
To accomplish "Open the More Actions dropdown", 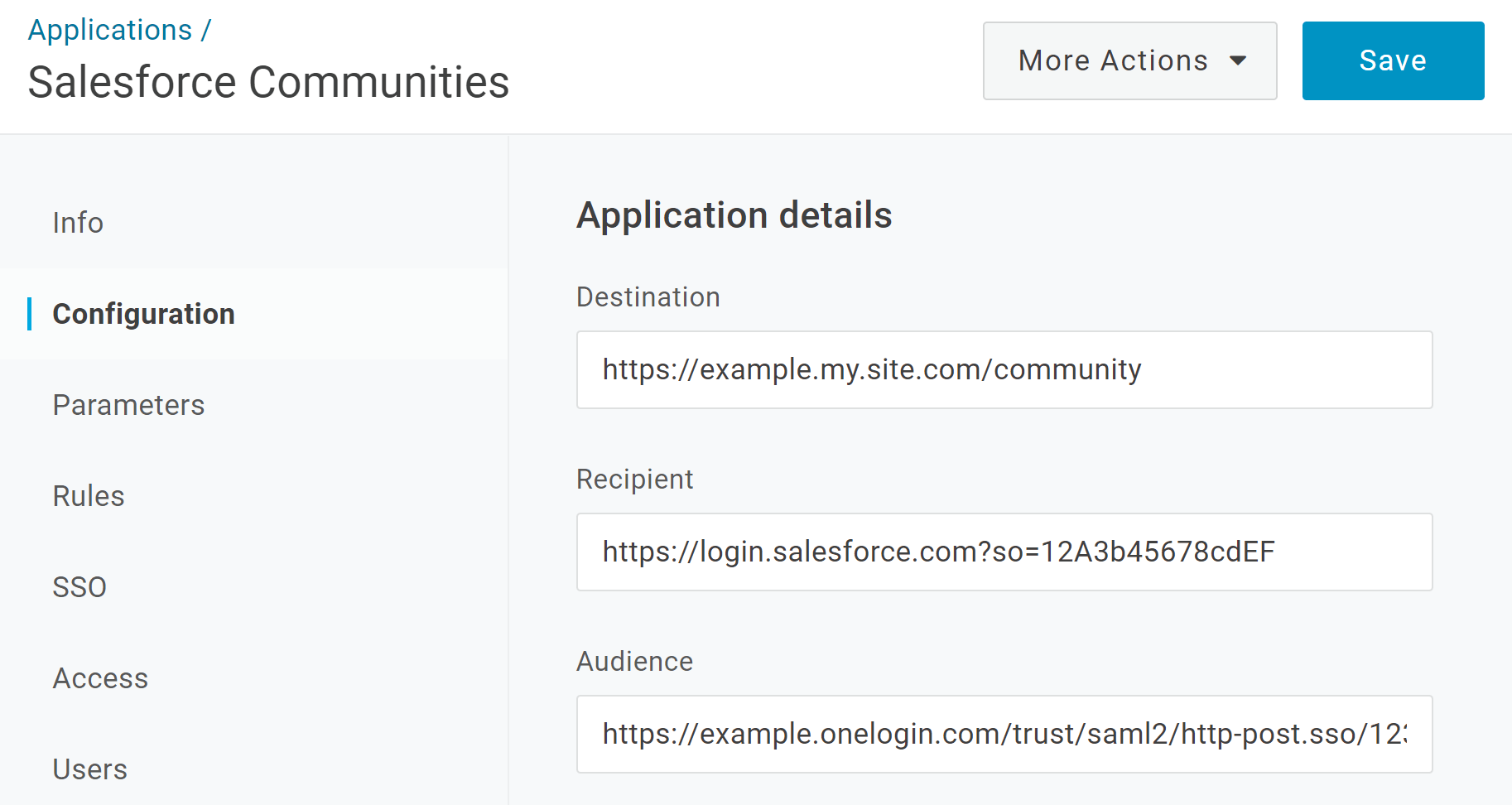I will click(1129, 61).
